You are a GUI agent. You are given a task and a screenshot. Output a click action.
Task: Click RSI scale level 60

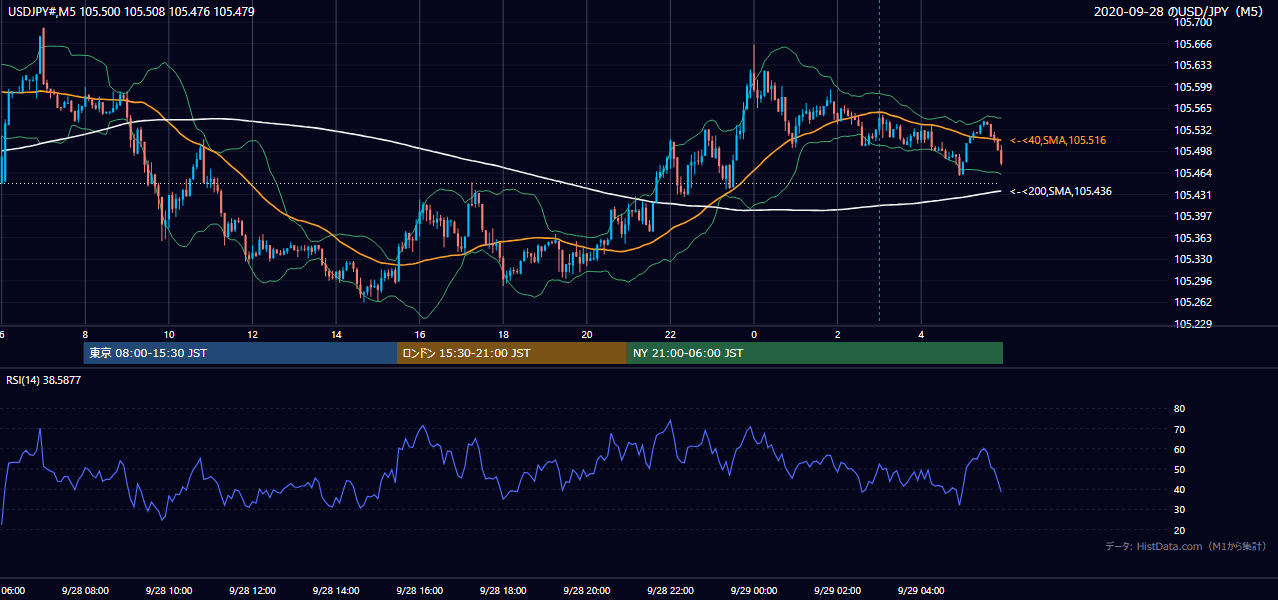1179,449
